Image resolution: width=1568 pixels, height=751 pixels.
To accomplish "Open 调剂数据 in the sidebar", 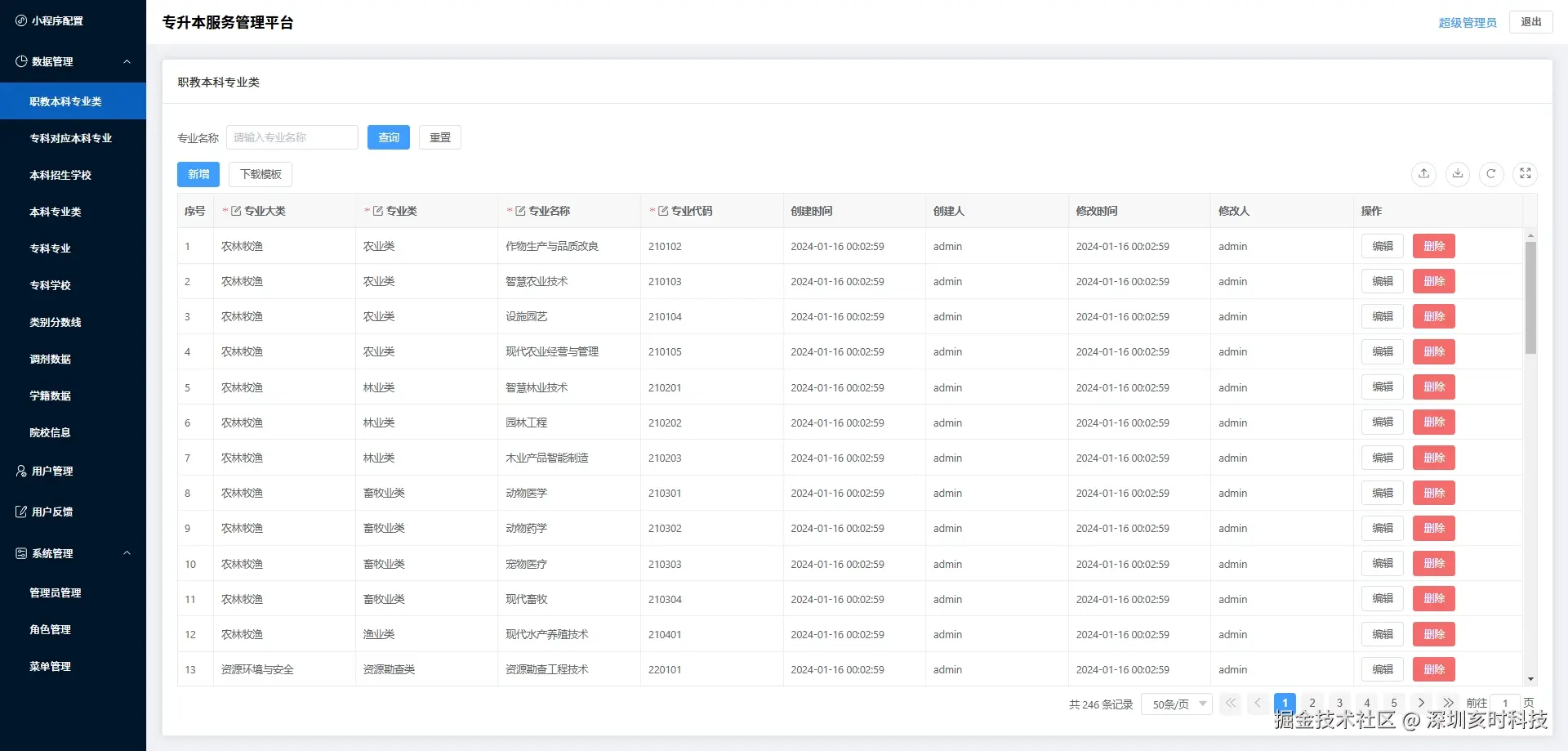I will tap(73, 359).
